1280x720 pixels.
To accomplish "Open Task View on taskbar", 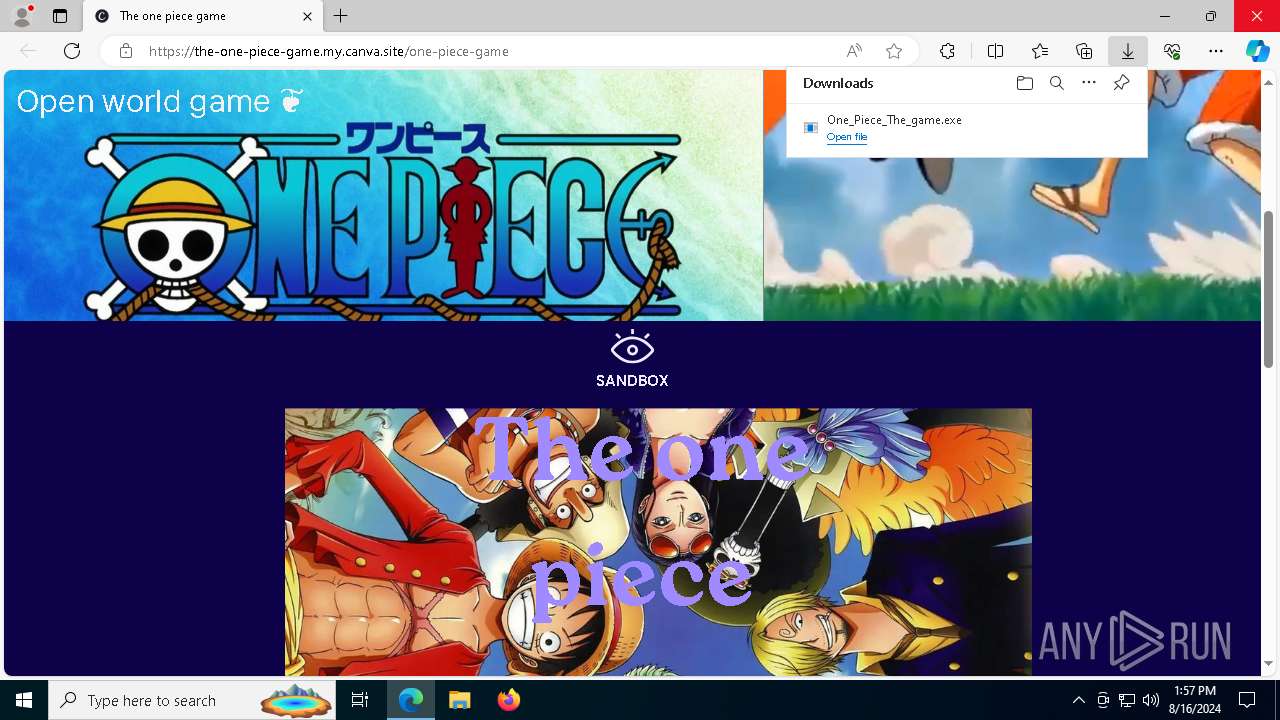I will 360,700.
